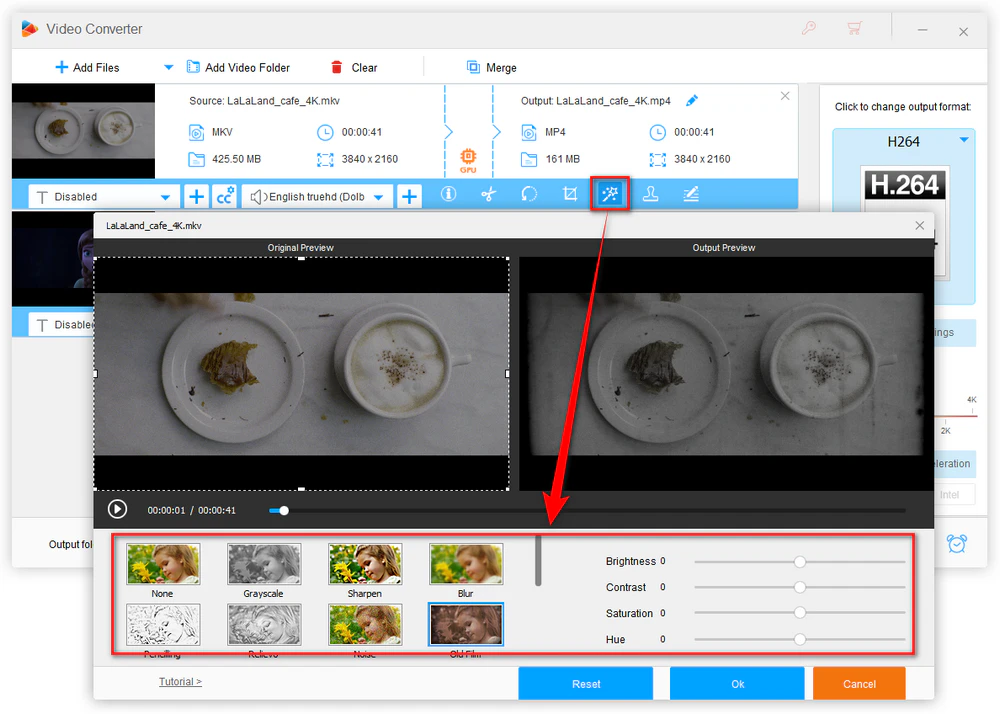
Task: Apply the Noise effect
Action: (x=365, y=625)
